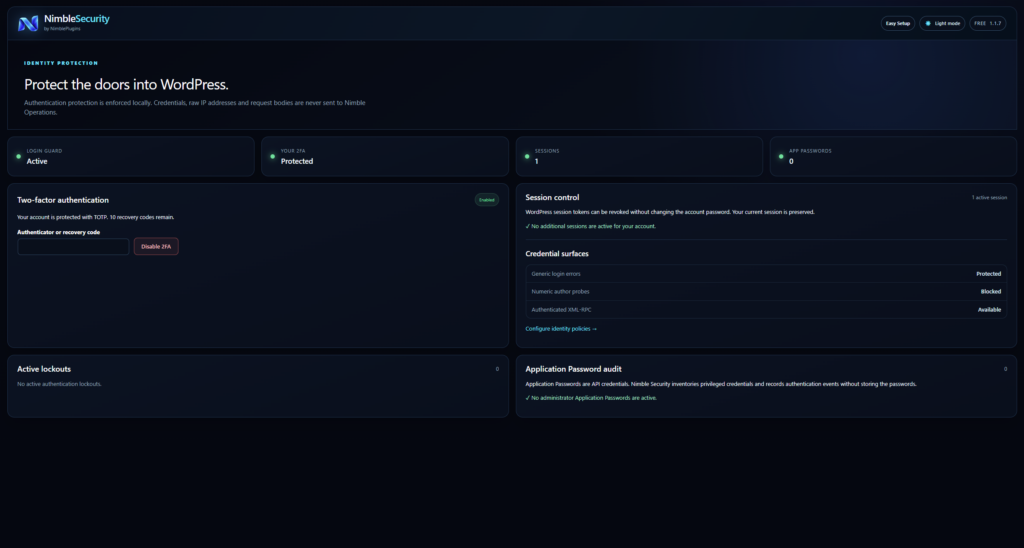Click the NimbleSecurity logo icon
This screenshot has height=548, width=1024.
pos(27,24)
